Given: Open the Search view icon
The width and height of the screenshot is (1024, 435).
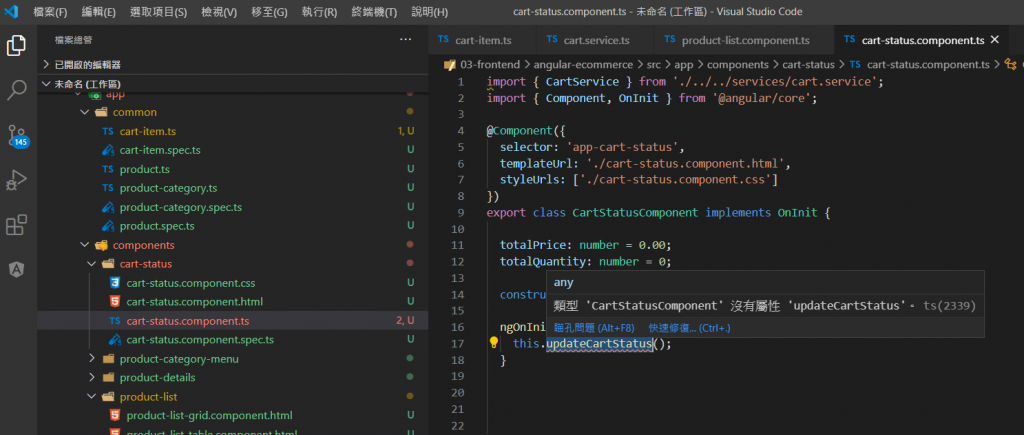Looking at the screenshot, I should point(16,90).
